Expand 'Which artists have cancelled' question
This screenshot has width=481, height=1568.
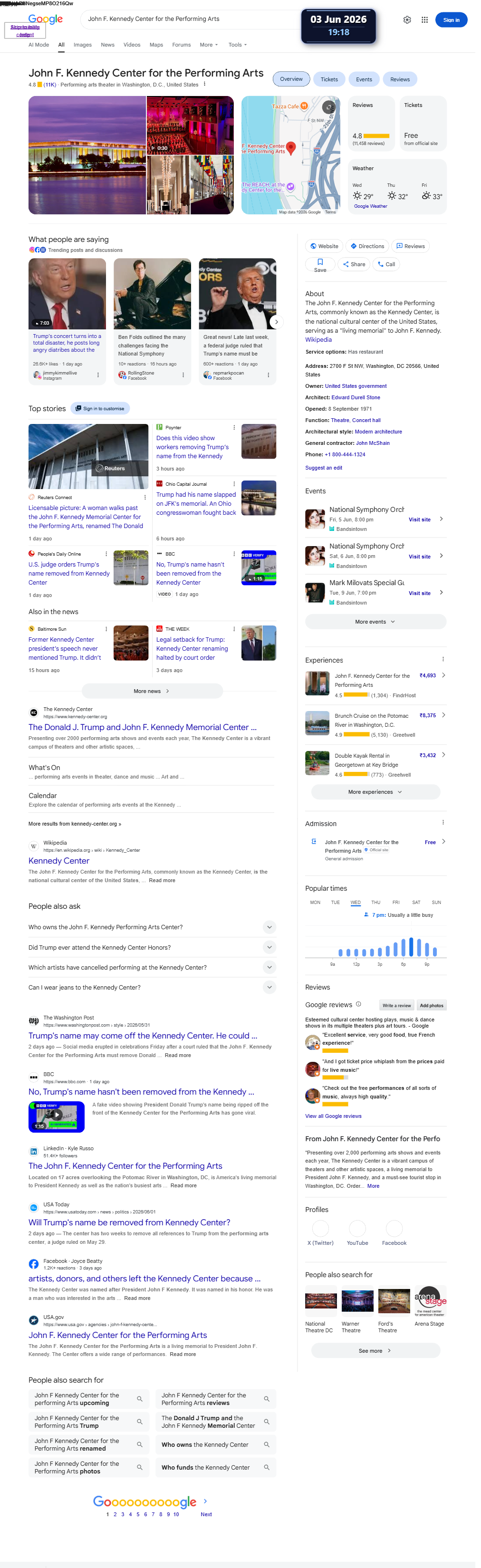[x=152, y=967]
